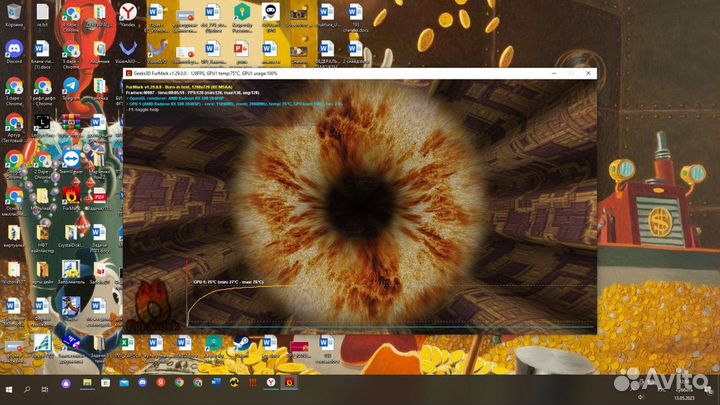
Task: Open the FurMark desktop shortcut
Action: click(72, 198)
